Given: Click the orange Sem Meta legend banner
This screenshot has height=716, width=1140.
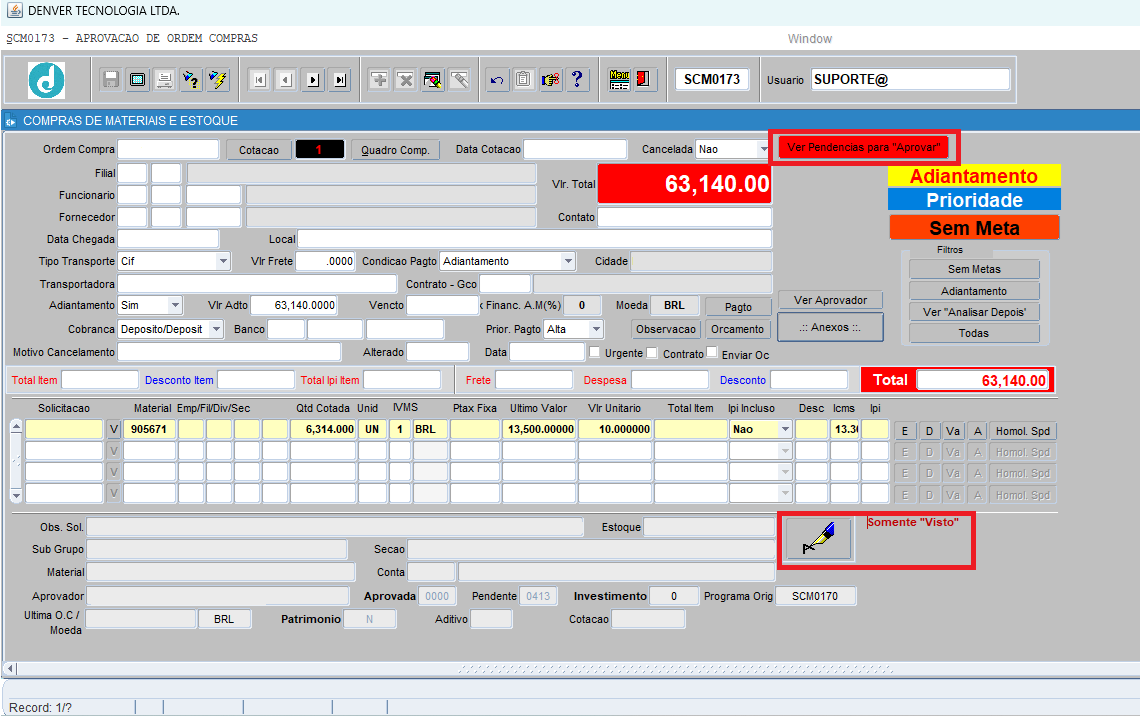Looking at the screenshot, I should 974,228.
